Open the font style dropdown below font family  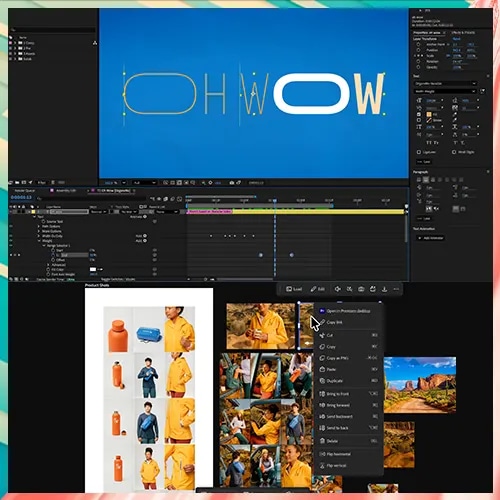(x=446, y=91)
